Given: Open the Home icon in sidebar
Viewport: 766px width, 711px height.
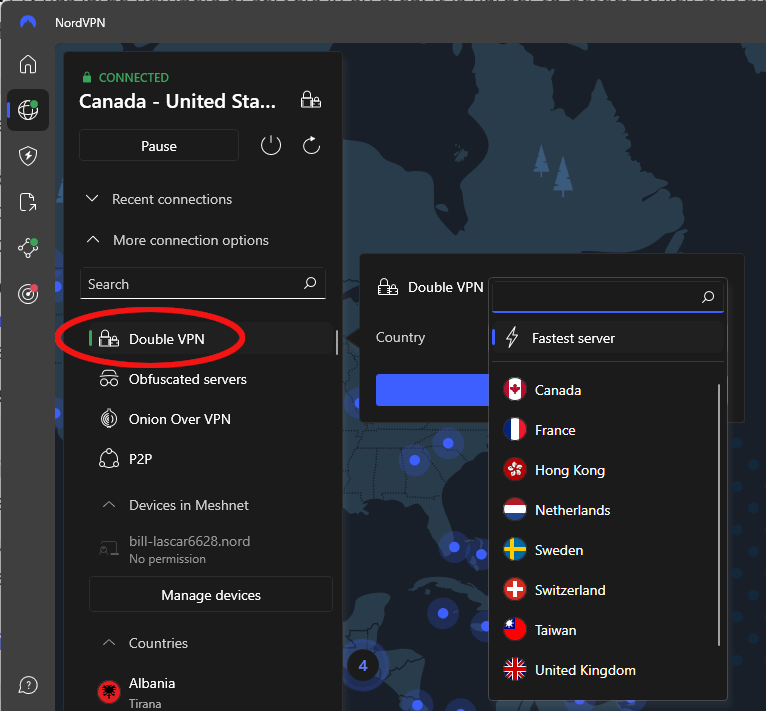Looking at the screenshot, I should 28,64.
